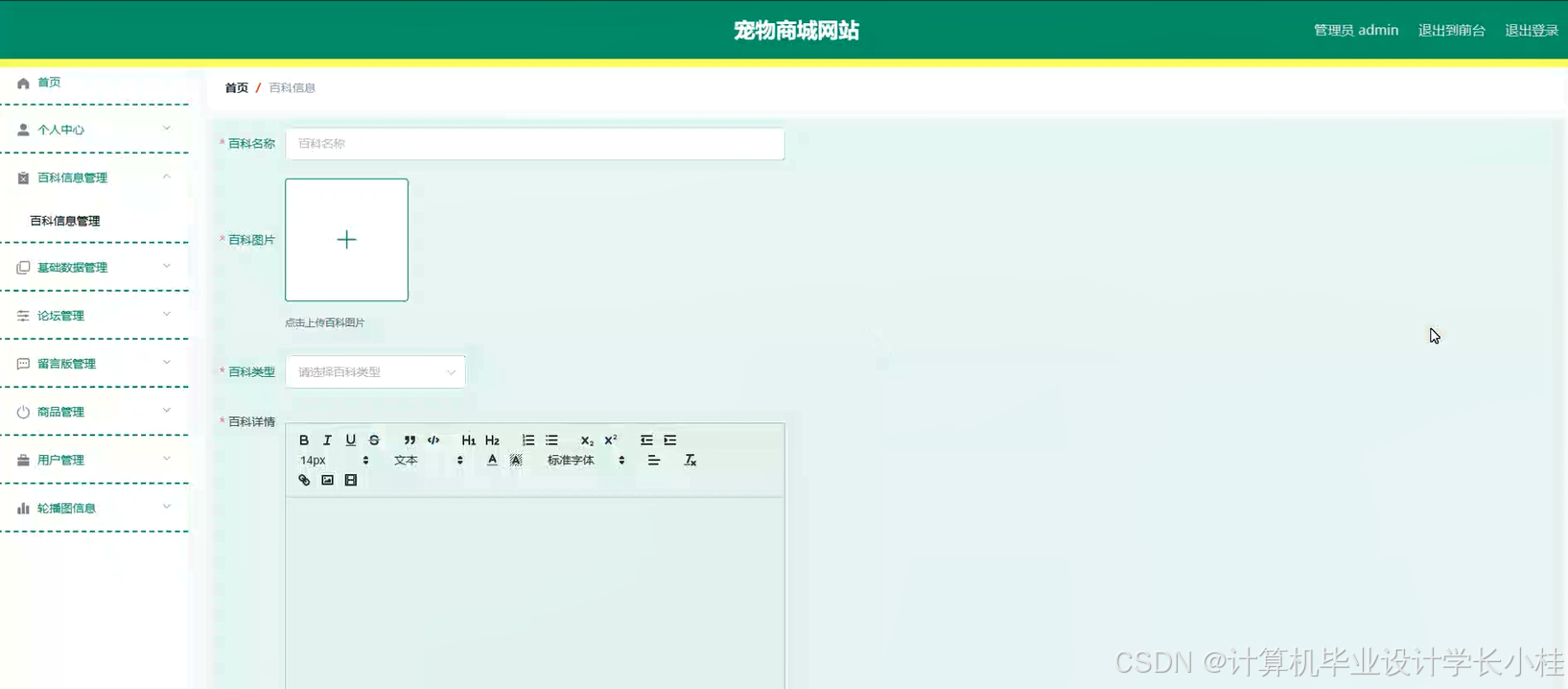Insert an image in editor
Image resolution: width=1568 pixels, height=689 pixels.
click(x=327, y=480)
